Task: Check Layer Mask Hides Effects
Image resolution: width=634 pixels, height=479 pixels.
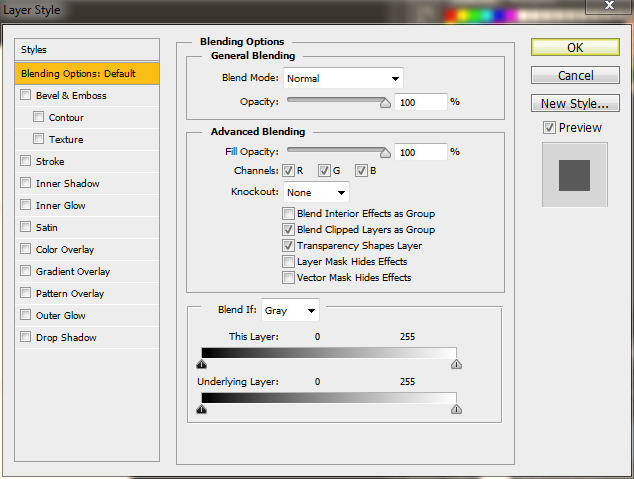Action: pyautogui.click(x=288, y=262)
